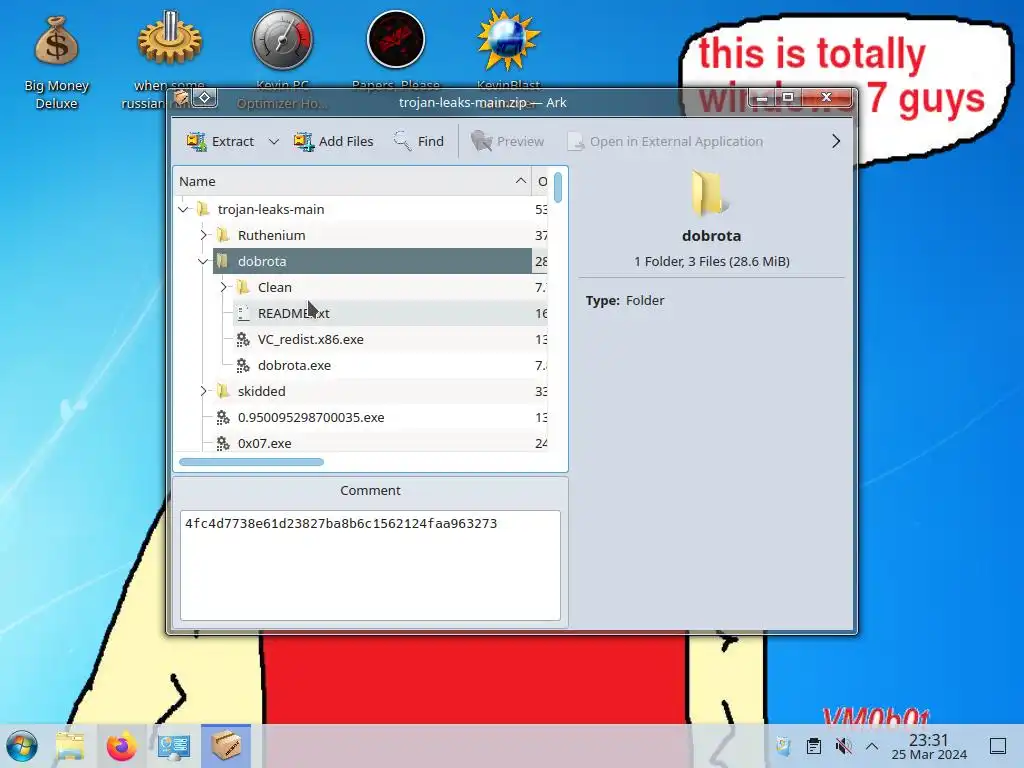Viewport: 1024px width, 768px height.
Task: Open the system settings taskbar icon
Action: click(x=174, y=746)
